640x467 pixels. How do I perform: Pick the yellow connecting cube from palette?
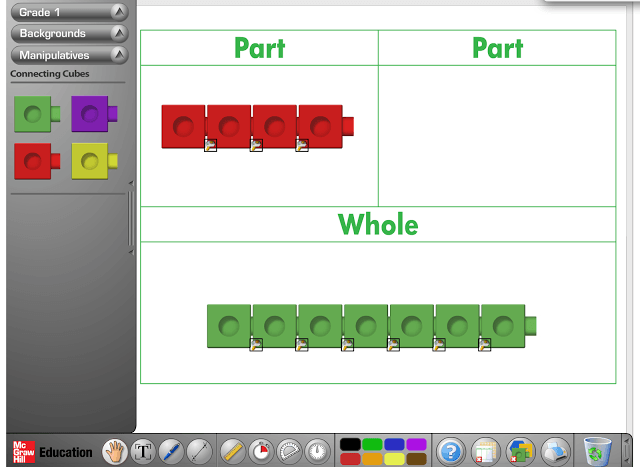pyautogui.click(x=94, y=161)
